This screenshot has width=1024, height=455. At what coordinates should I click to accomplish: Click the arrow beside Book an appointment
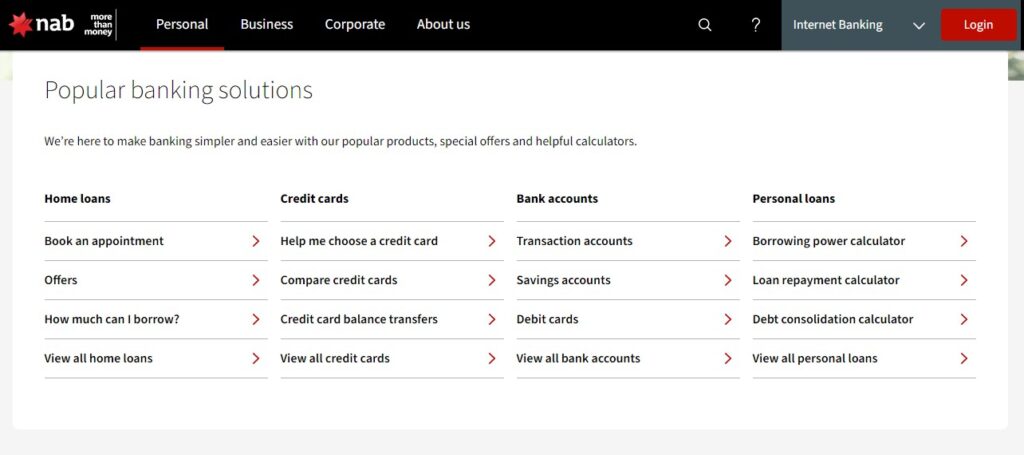pos(255,241)
